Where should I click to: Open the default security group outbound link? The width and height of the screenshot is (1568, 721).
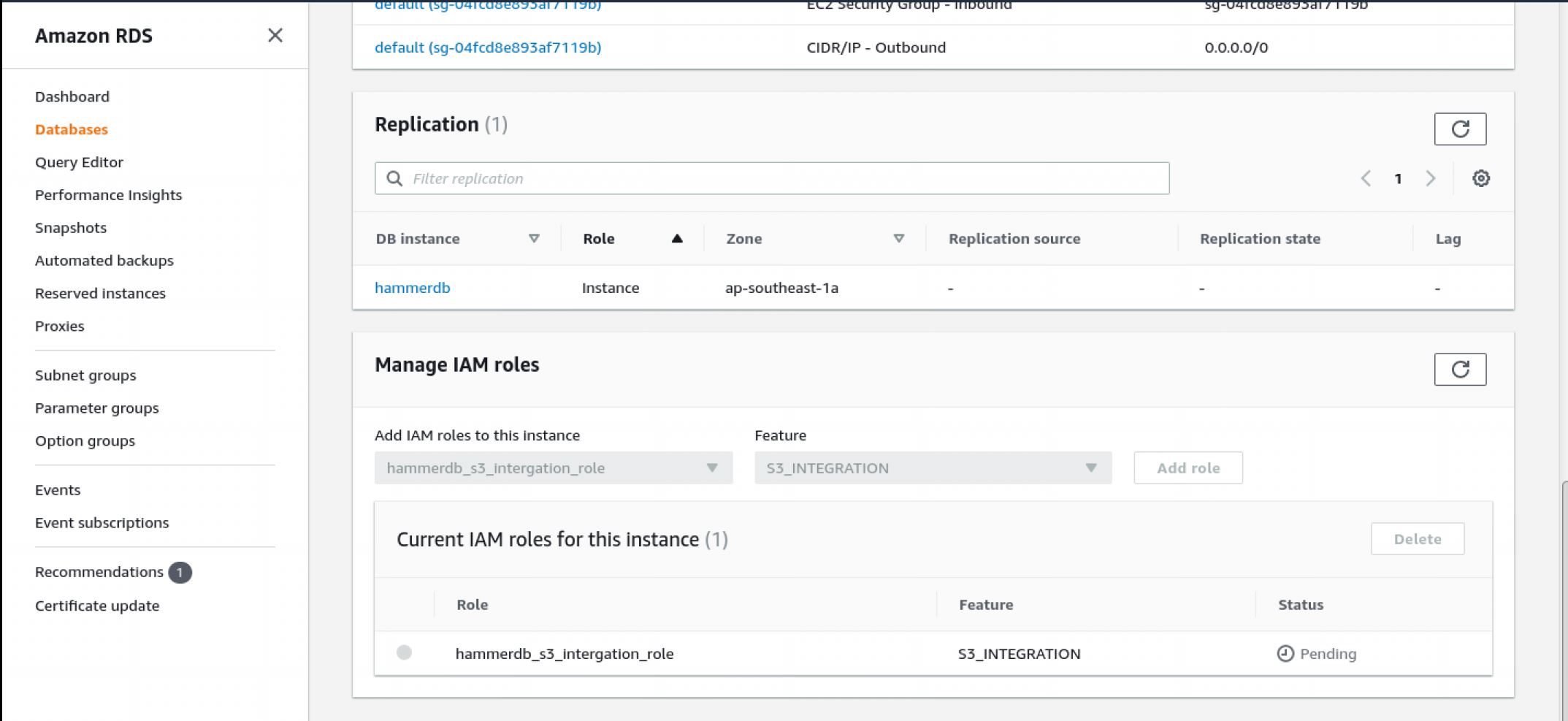pos(487,47)
